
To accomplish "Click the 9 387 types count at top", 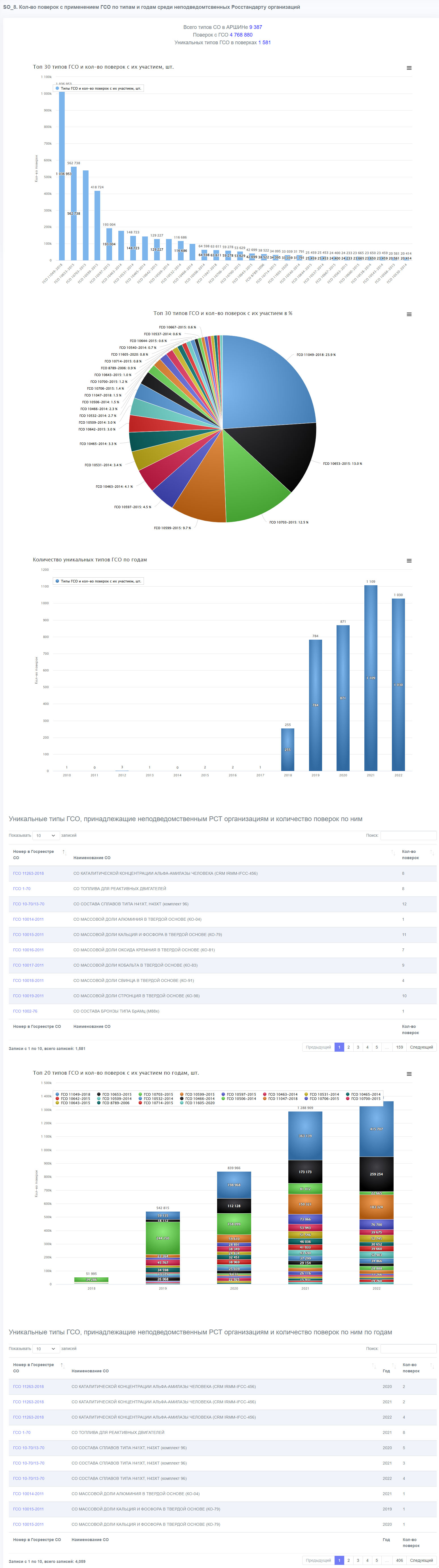I will tap(256, 28).
